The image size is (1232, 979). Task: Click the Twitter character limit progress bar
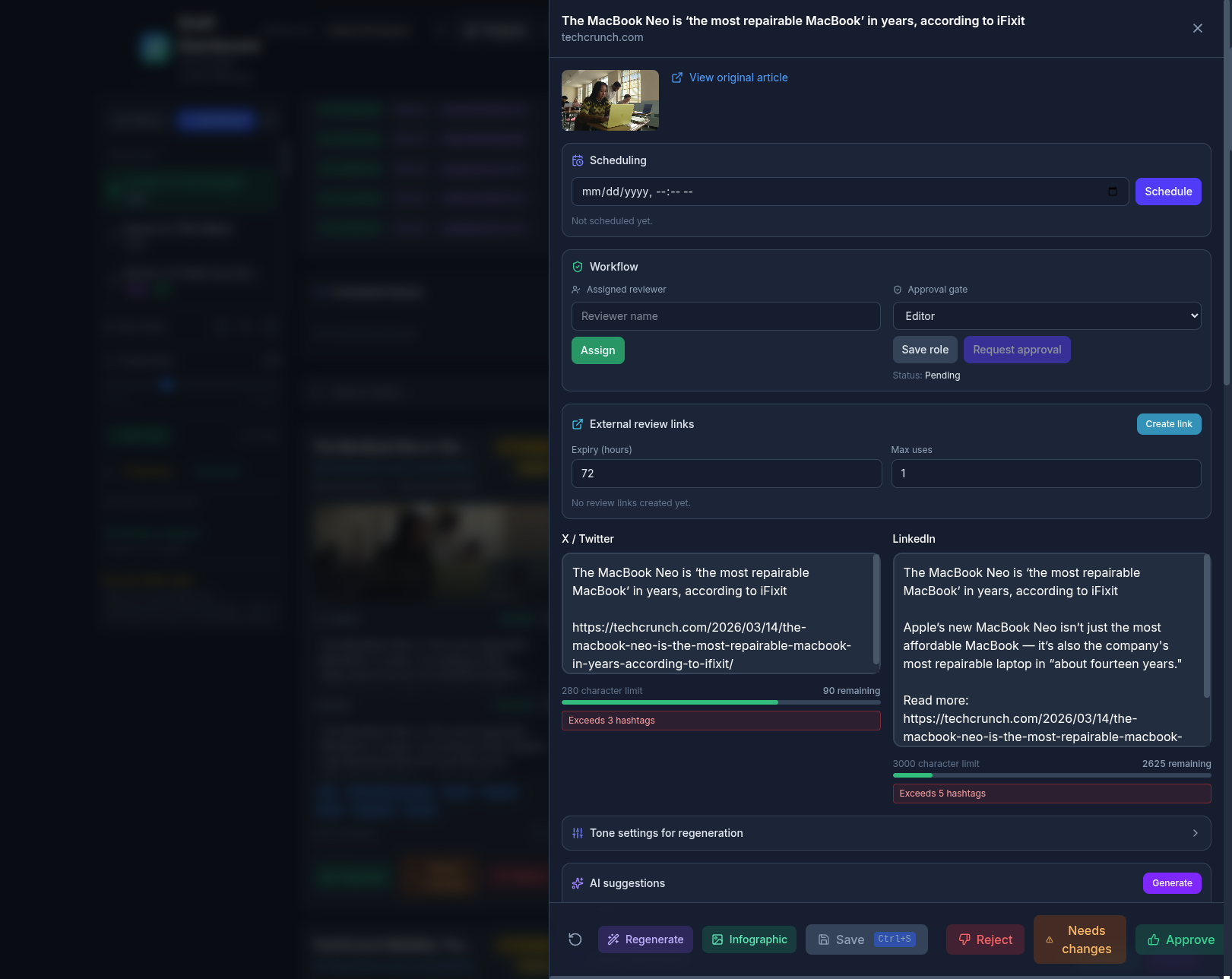pyautogui.click(x=721, y=702)
